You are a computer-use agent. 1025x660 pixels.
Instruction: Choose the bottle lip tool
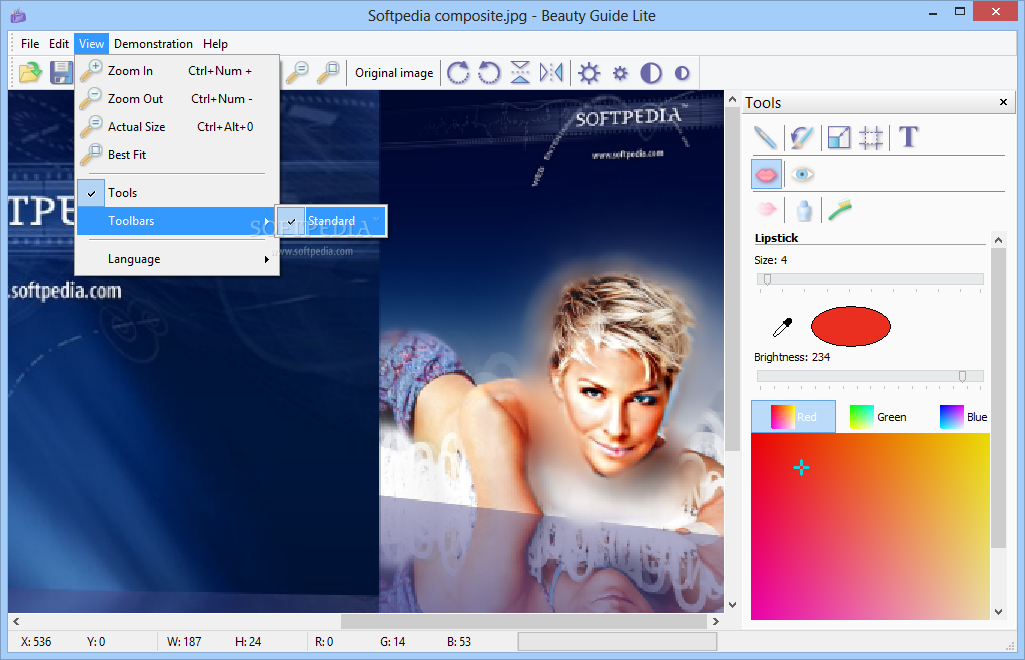point(804,210)
